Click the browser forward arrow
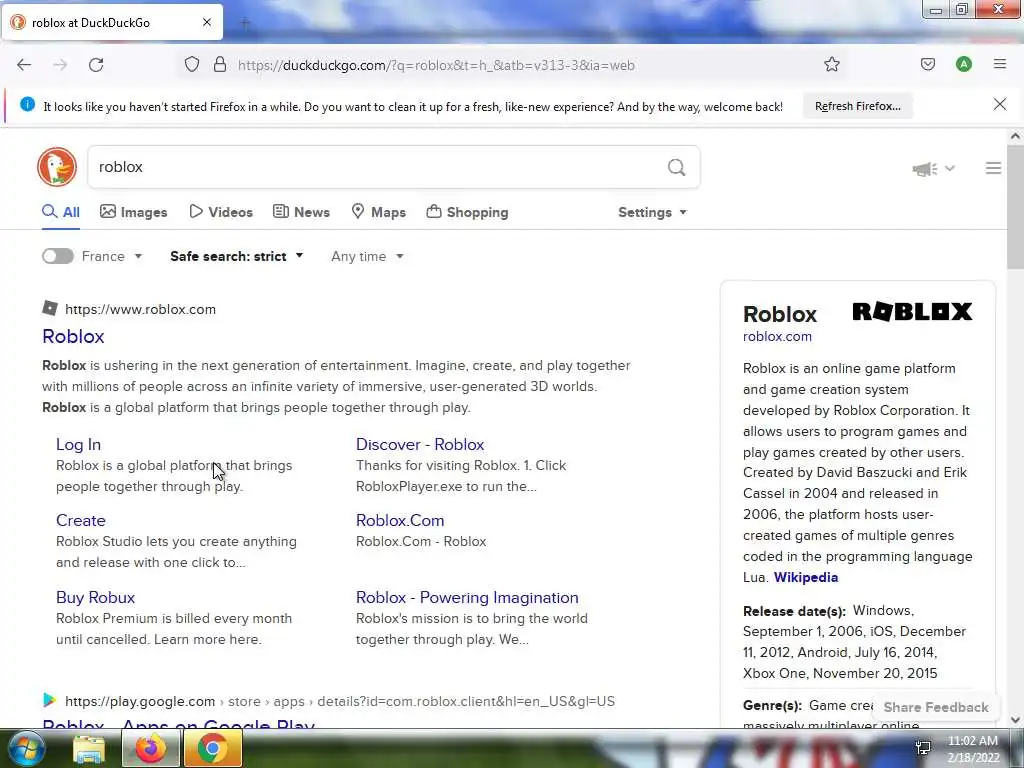1024x768 pixels. [60, 65]
